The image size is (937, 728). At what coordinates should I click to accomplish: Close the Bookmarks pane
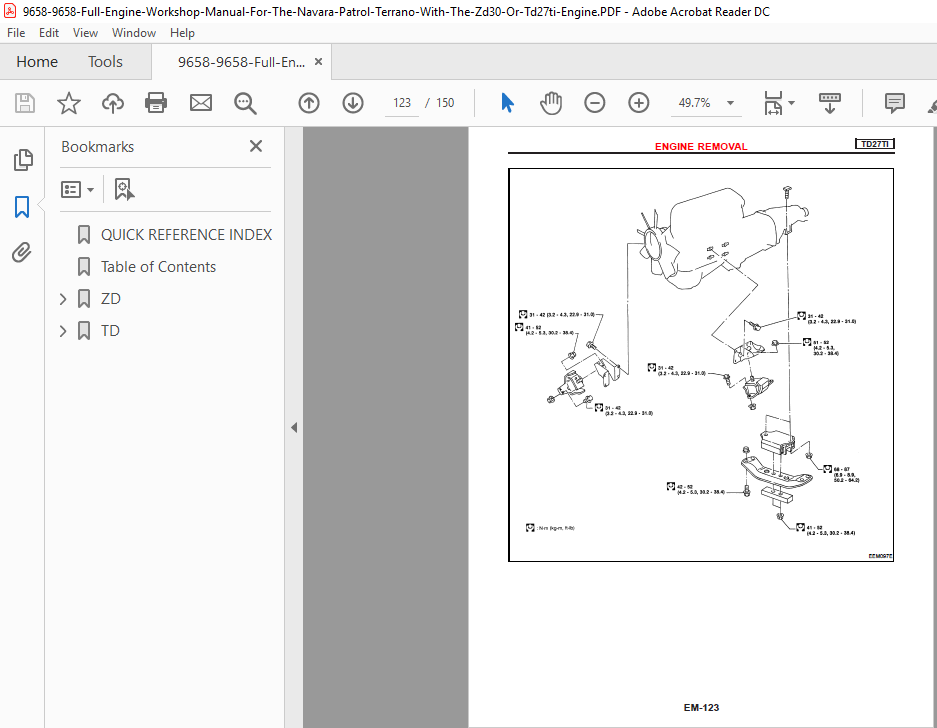(256, 146)
